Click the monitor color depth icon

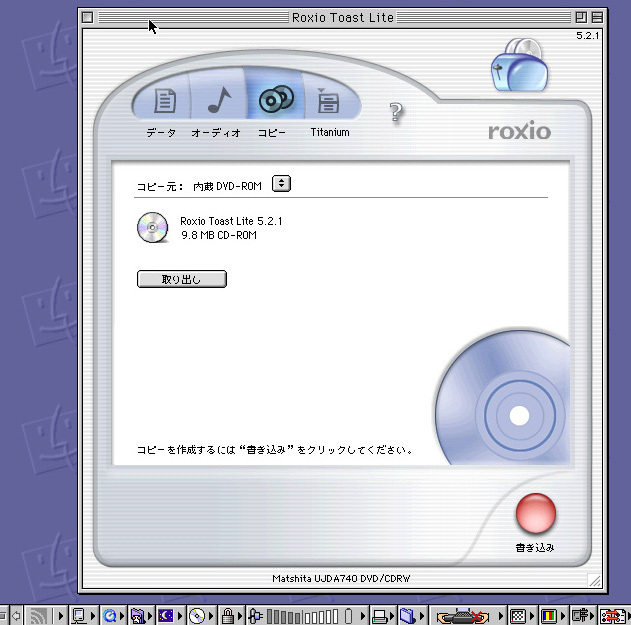pos(549,616)
